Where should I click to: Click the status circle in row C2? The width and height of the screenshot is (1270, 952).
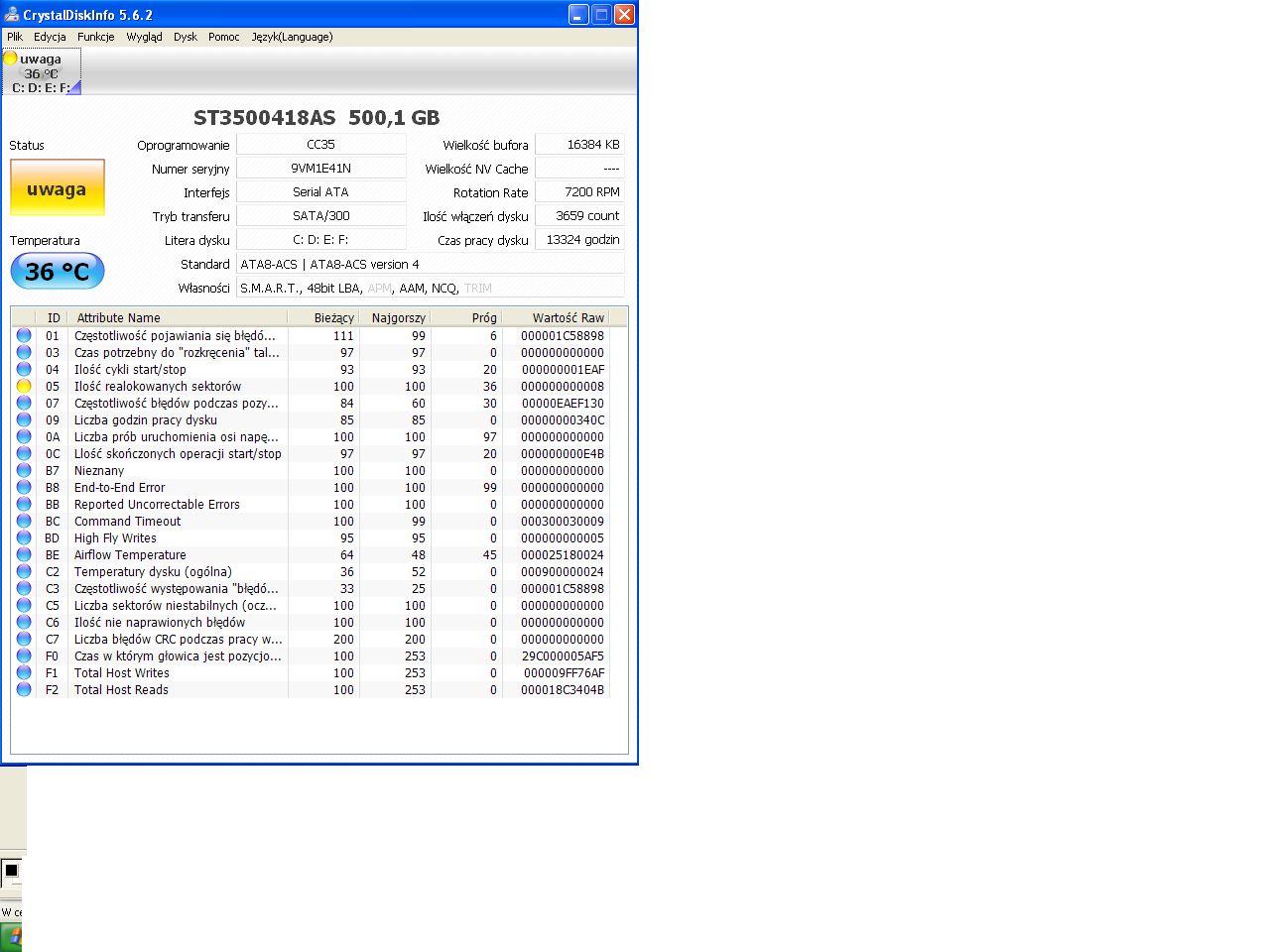pos(24,572)
